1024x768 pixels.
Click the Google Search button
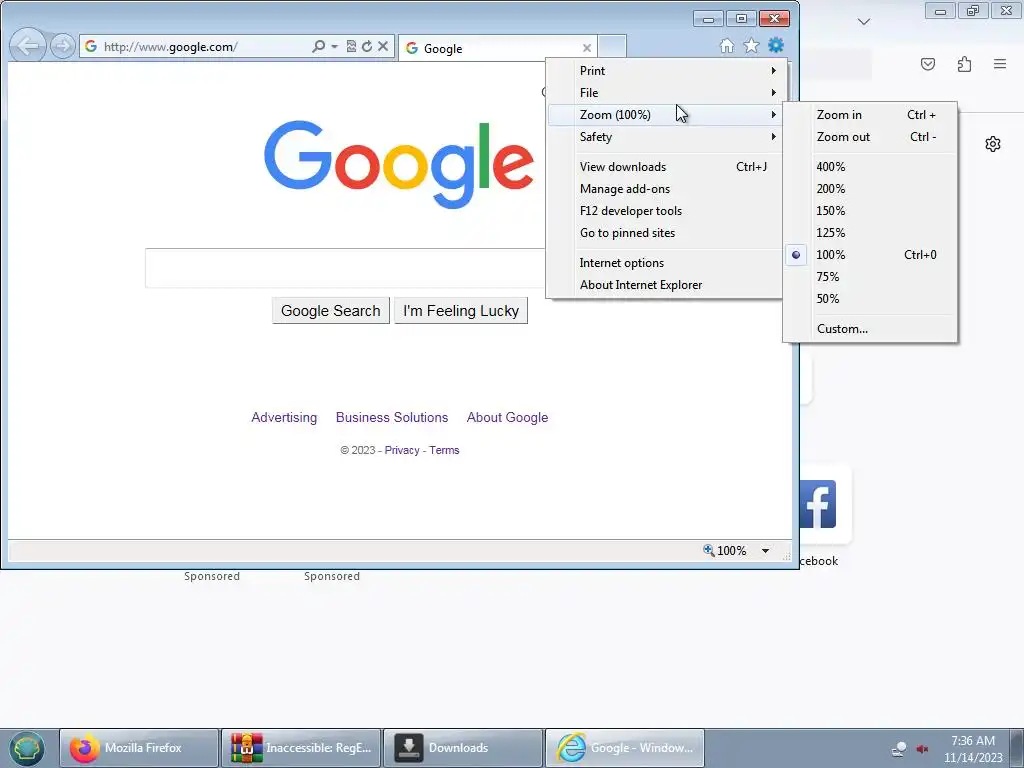[330, 311]
